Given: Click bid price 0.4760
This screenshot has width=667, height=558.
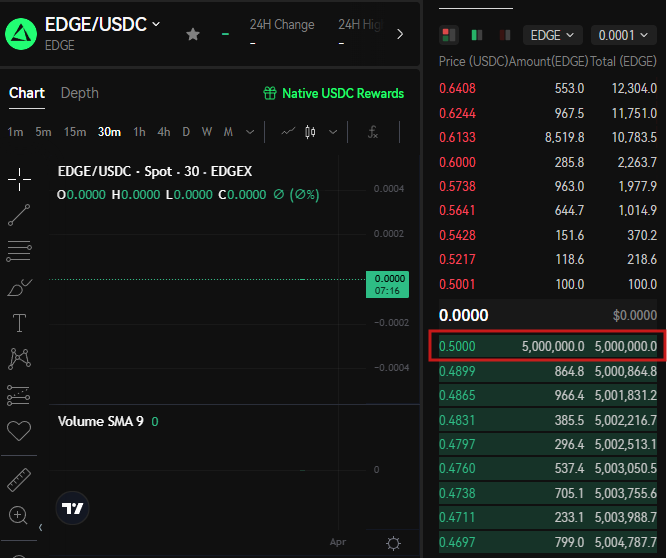Looking at the screenshot, I should coord(457,469).
